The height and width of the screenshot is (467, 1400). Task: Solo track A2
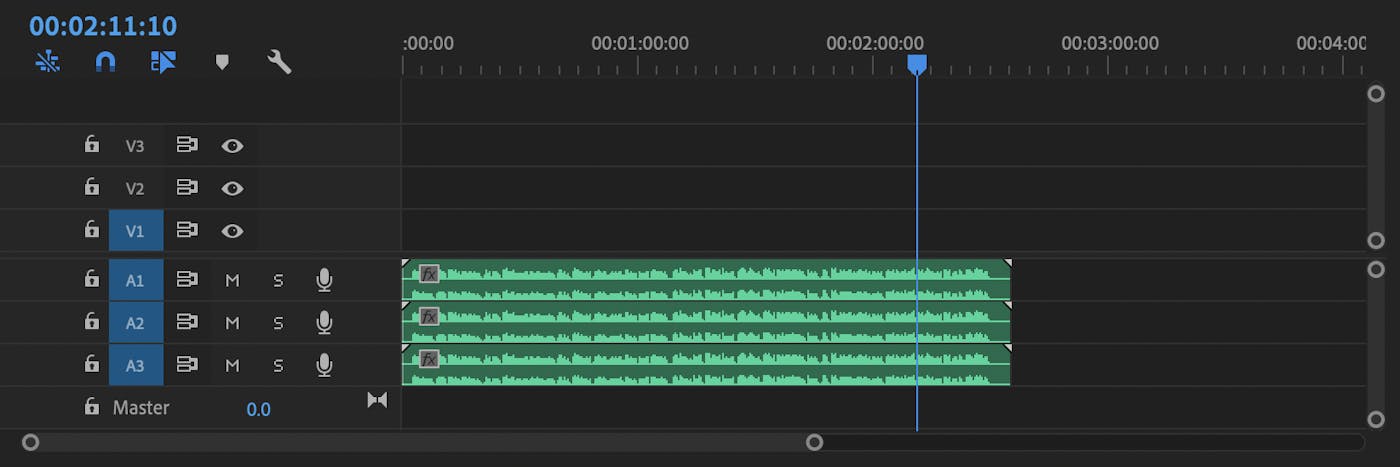(278, 323)
